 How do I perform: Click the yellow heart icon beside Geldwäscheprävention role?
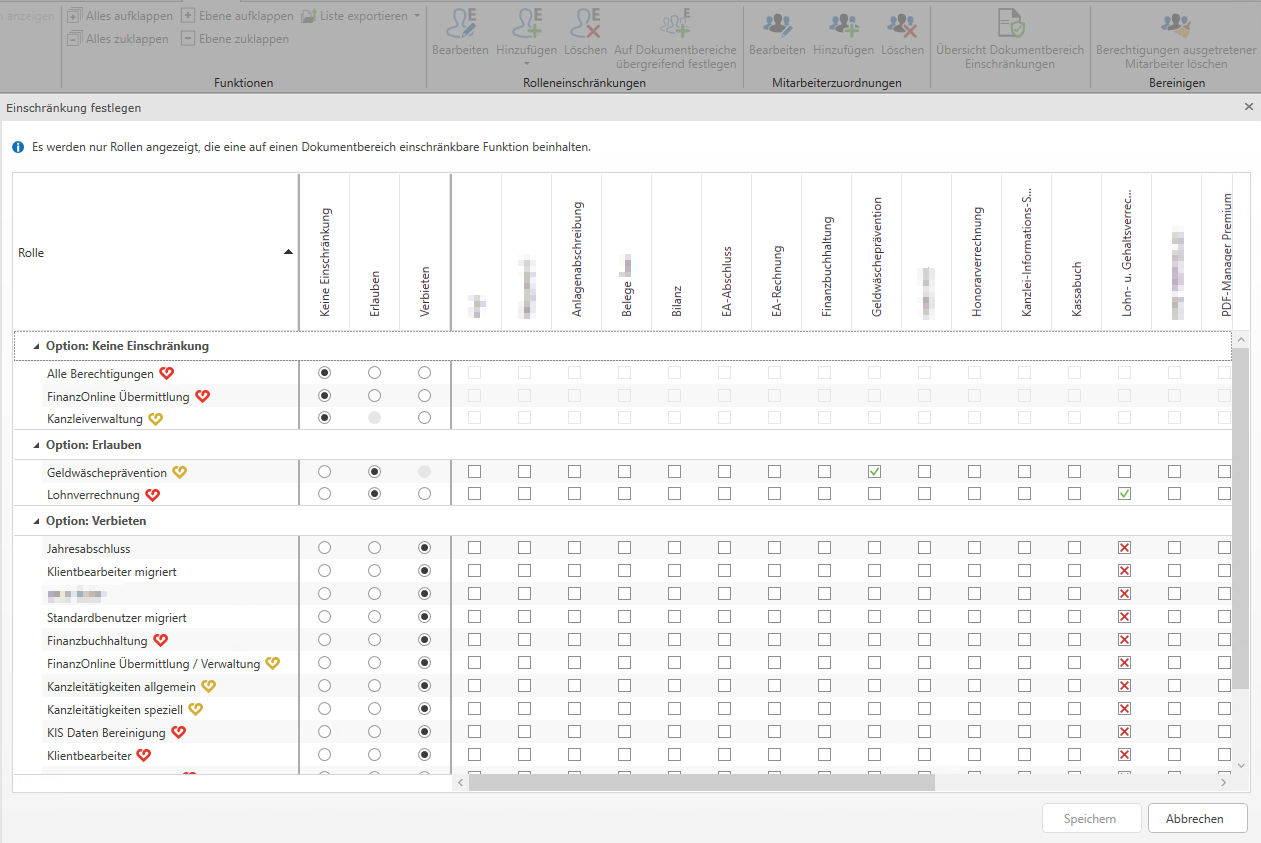tap(179, 472)
